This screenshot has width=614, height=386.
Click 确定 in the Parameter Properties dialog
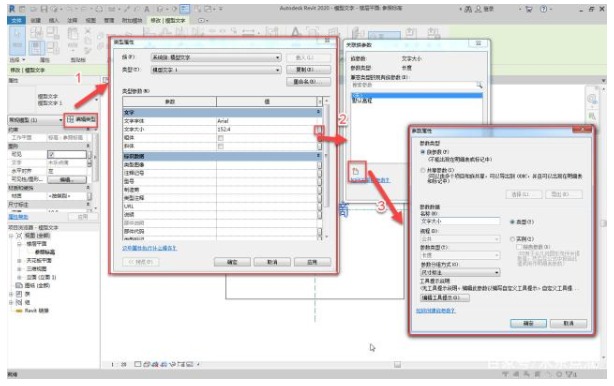(528, 323)
